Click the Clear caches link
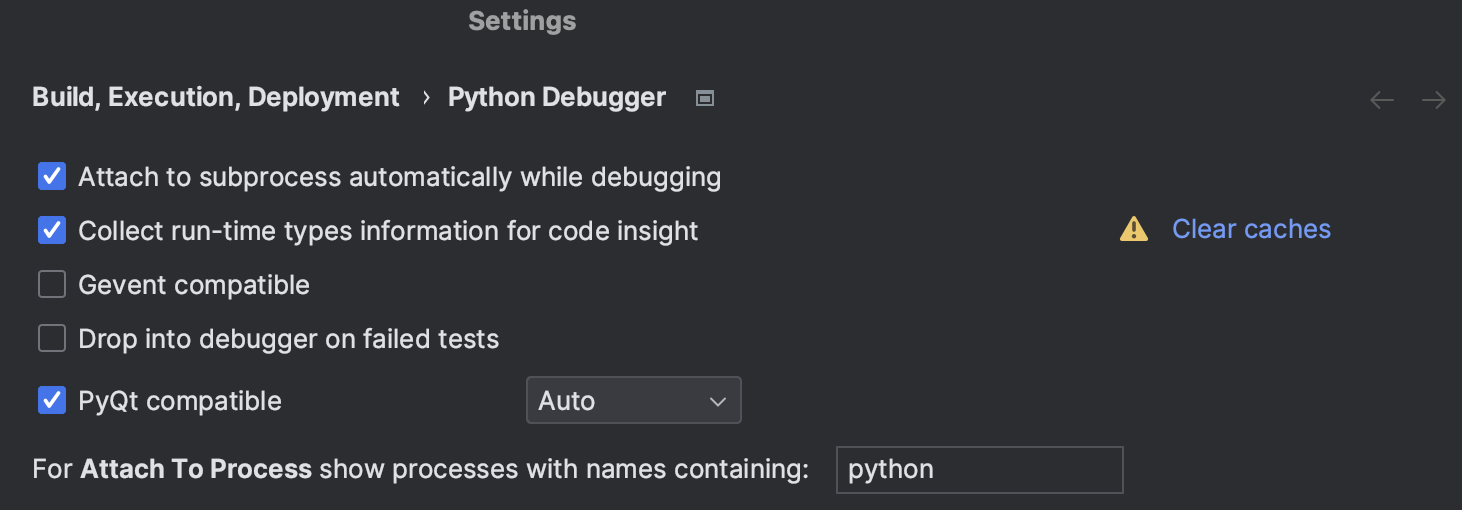Image resolution: width=1462 pixels, height=510 pixels. [x=1251, y=230]
